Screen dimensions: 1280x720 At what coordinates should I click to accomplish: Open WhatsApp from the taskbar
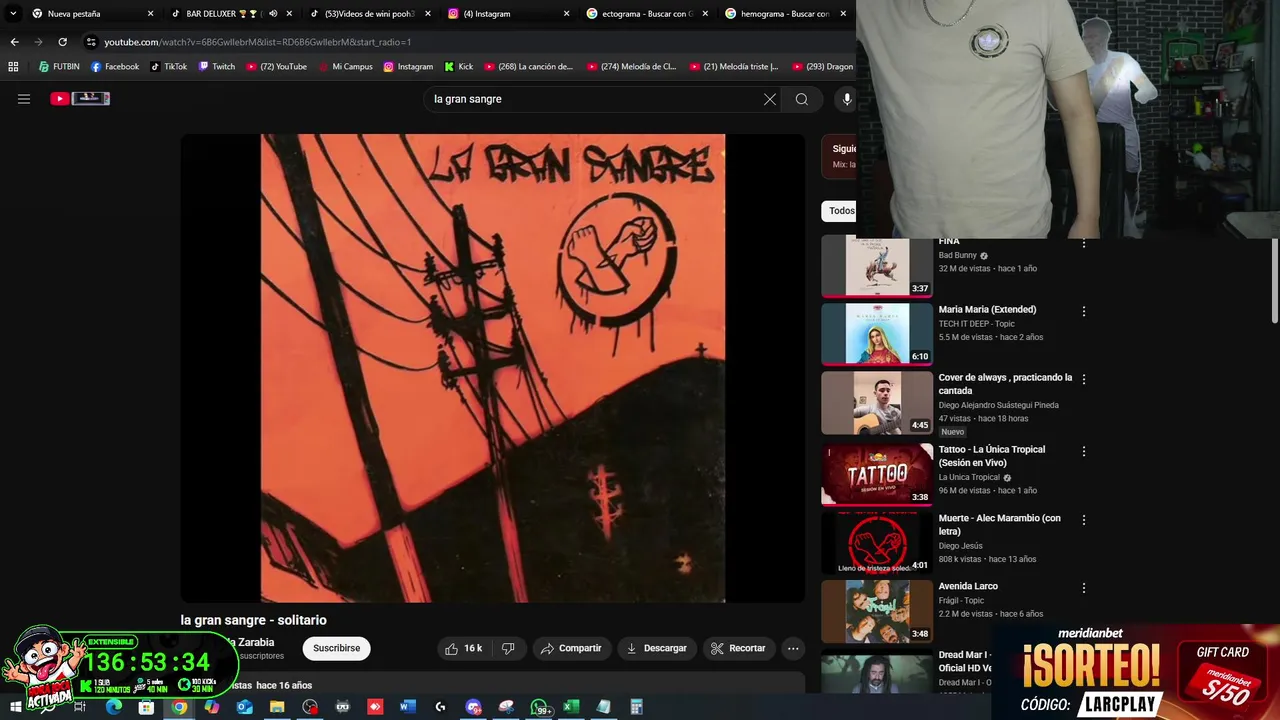(x=539, y=707)
